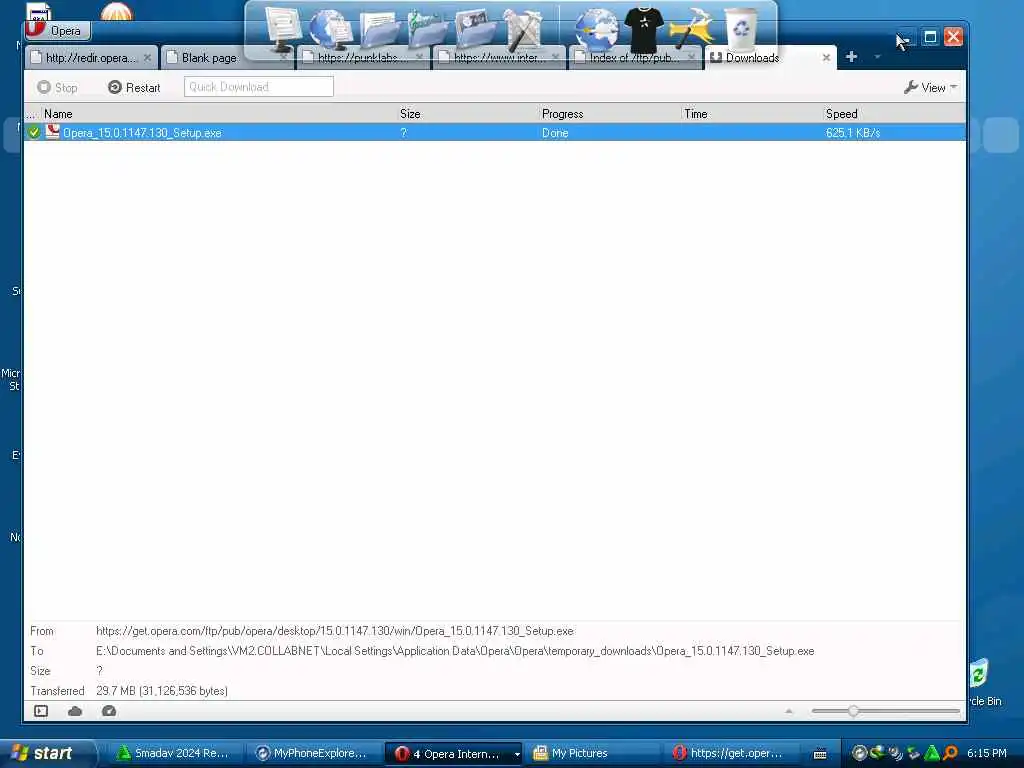
Task: Click the Opera Link cloud icon
Action: 75,711
